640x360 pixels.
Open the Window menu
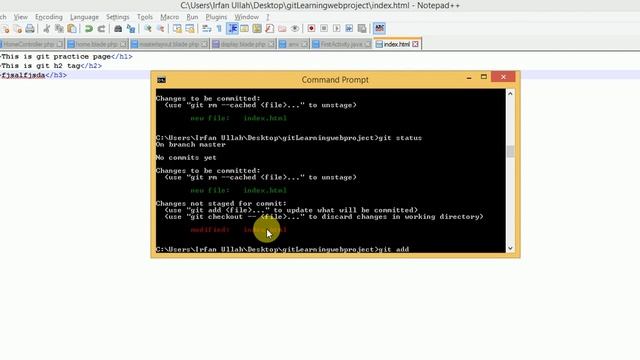click(247, 17)
